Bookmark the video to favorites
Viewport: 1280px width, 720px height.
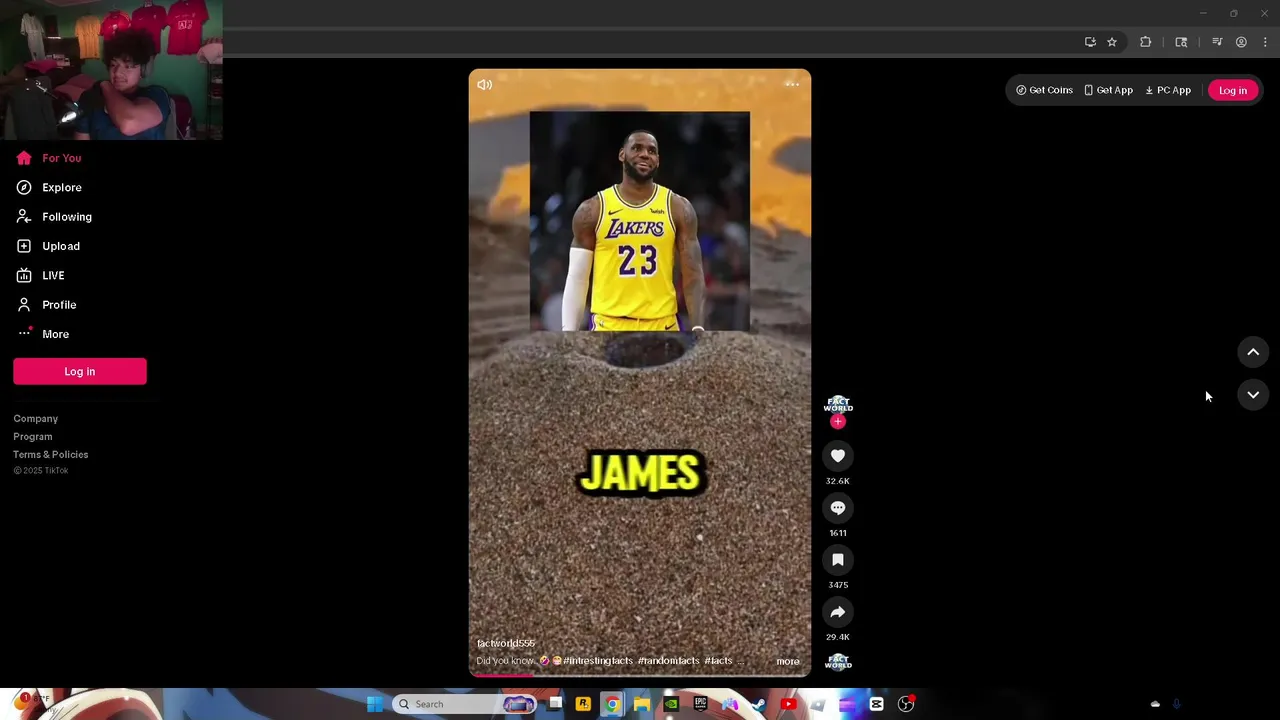click(838, 560)
